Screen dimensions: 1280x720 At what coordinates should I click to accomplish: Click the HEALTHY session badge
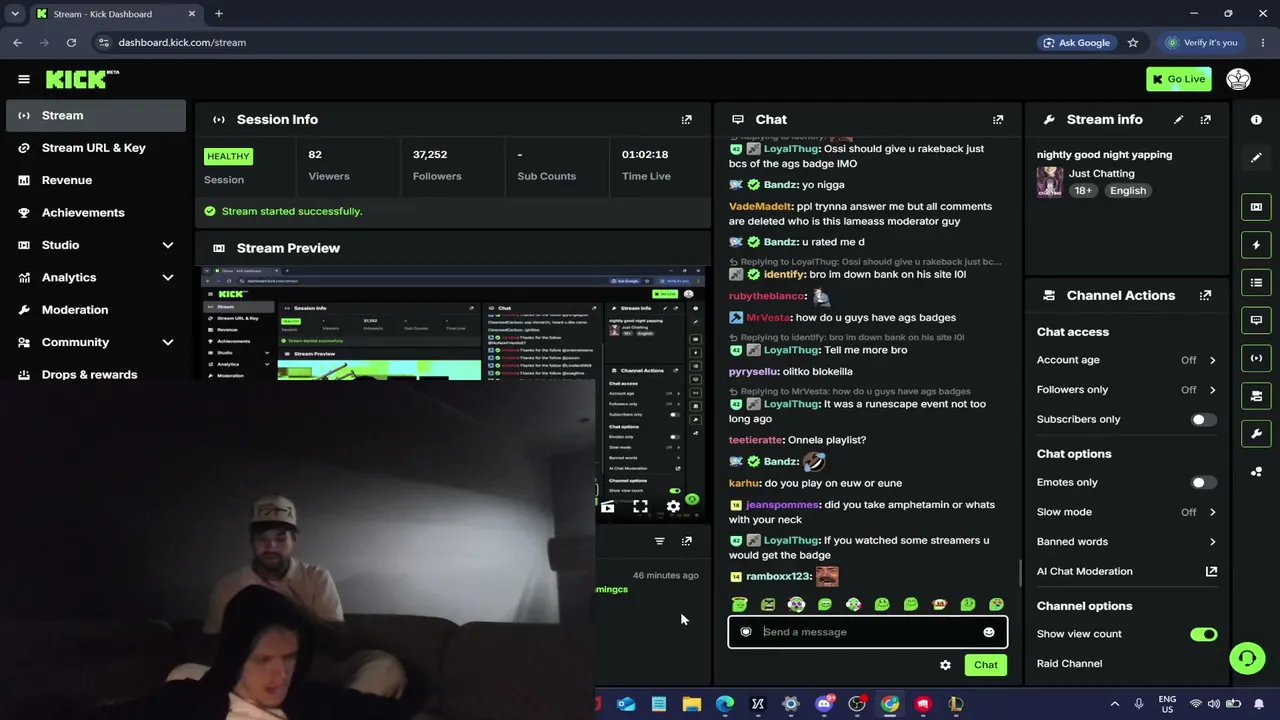(x=228, y=156)
